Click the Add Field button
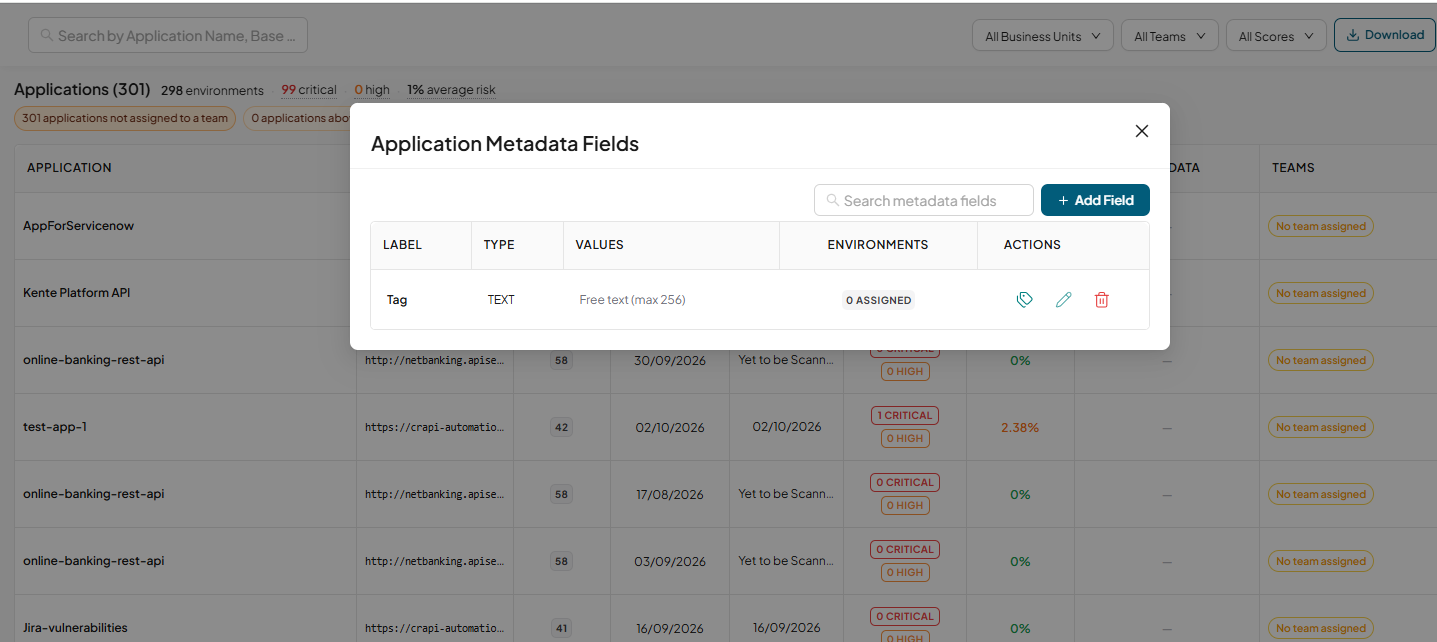Viewport: 1437px width, 642px height. point(1095,200)
